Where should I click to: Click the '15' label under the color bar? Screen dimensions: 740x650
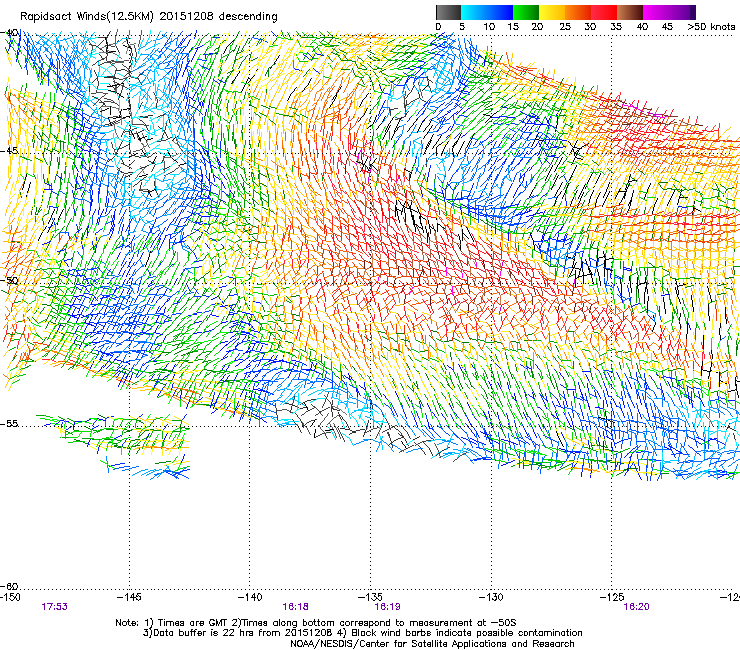point(513,27)
